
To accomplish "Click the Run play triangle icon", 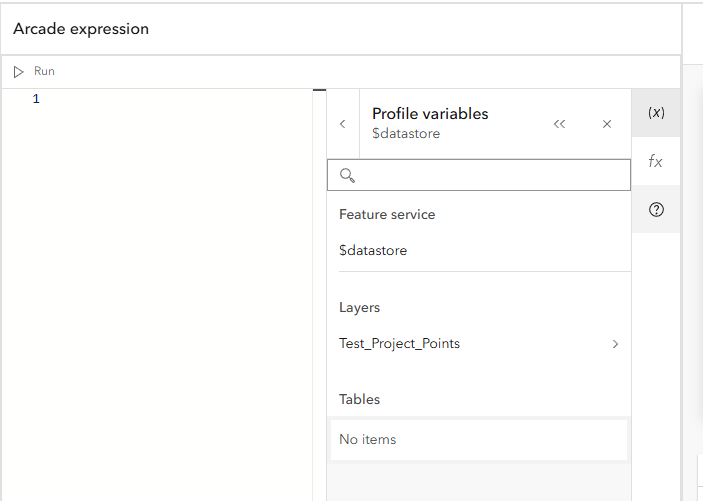I will pos(19,72).
